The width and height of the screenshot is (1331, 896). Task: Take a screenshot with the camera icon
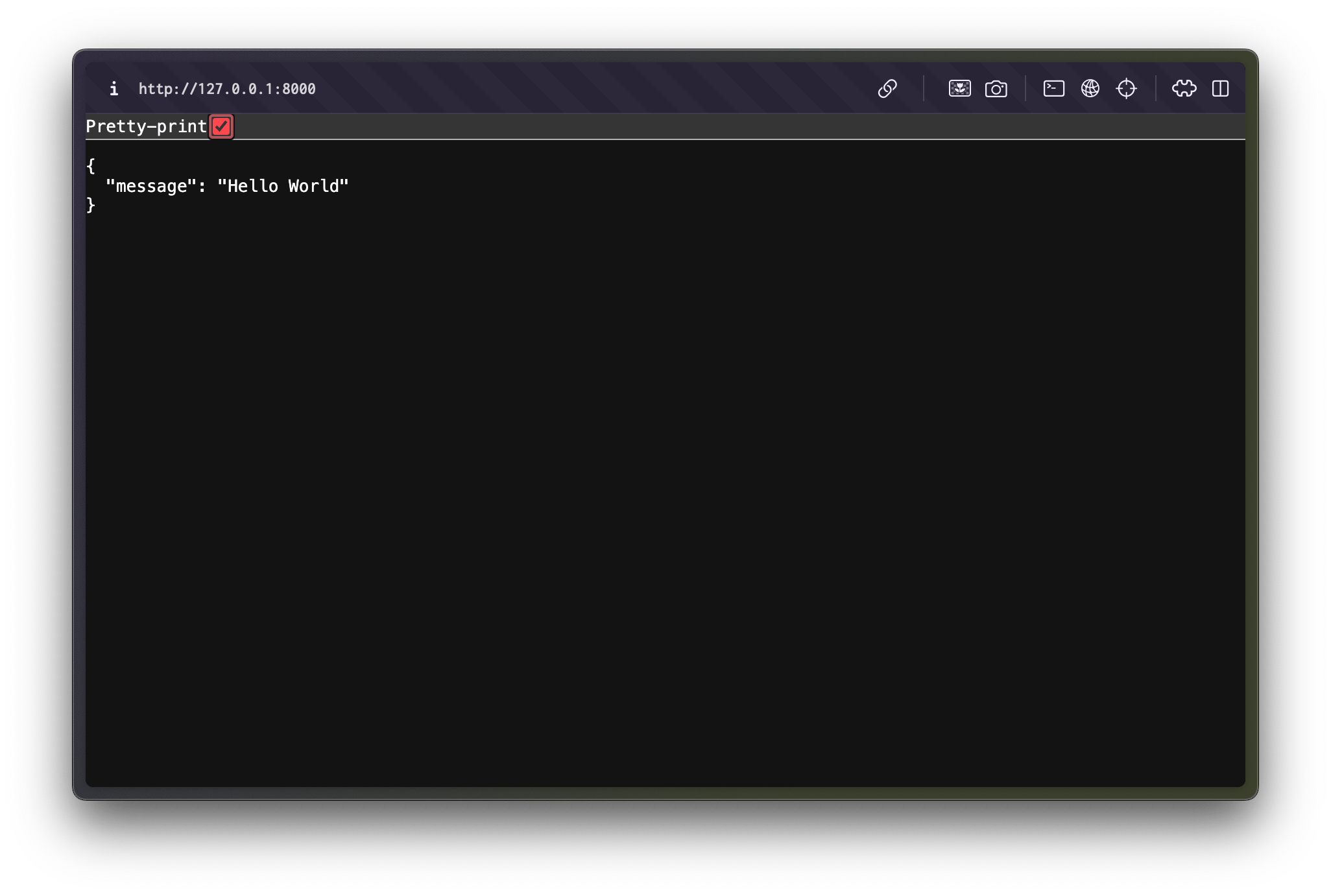[997, 89]
